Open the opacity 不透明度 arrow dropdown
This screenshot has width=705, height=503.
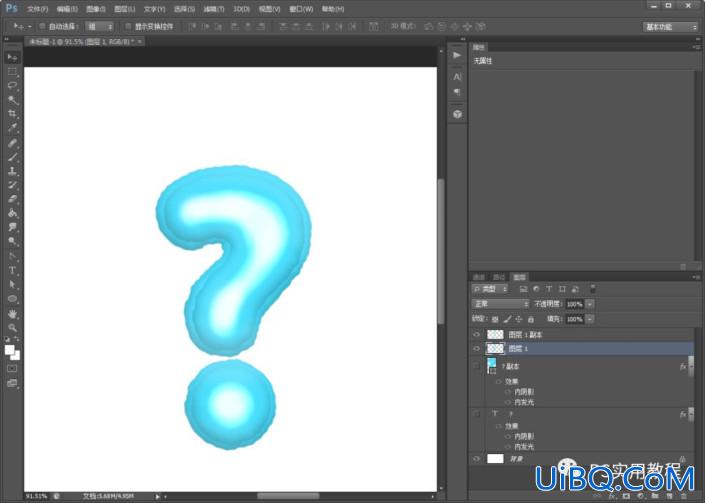coord(590,304)
